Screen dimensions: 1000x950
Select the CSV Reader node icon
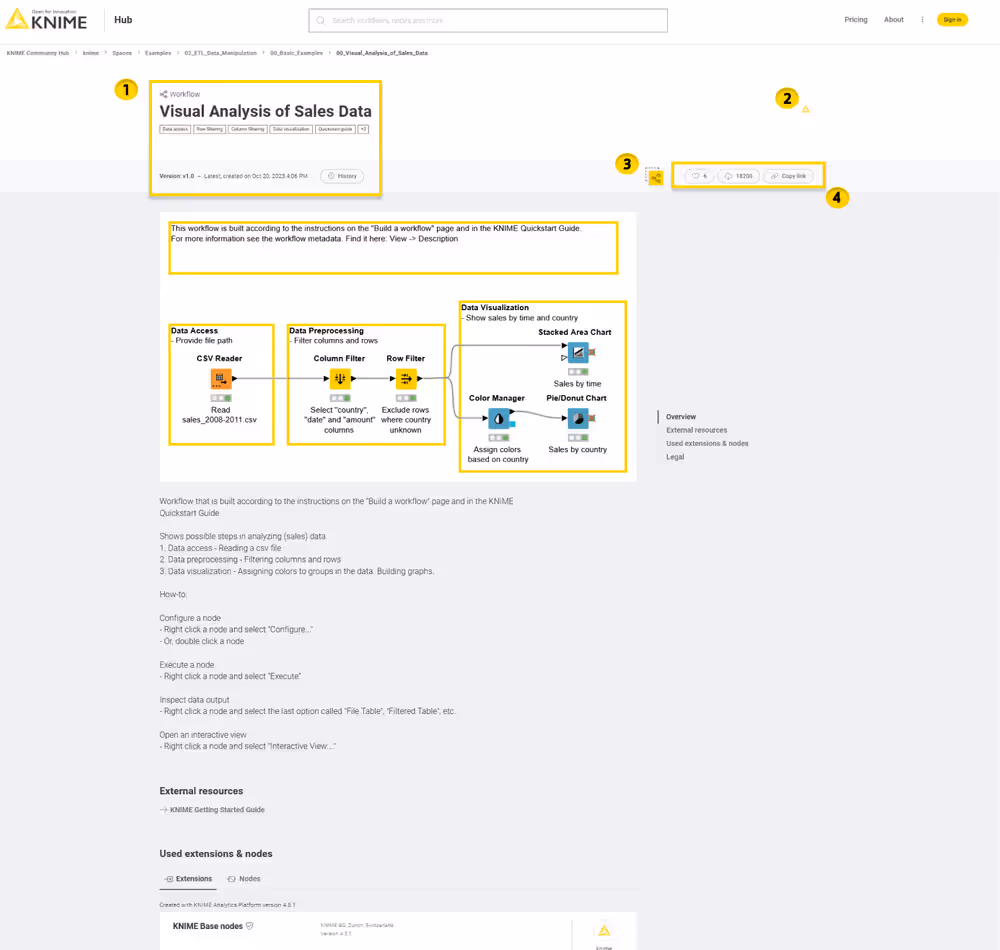tap(222, 378)
